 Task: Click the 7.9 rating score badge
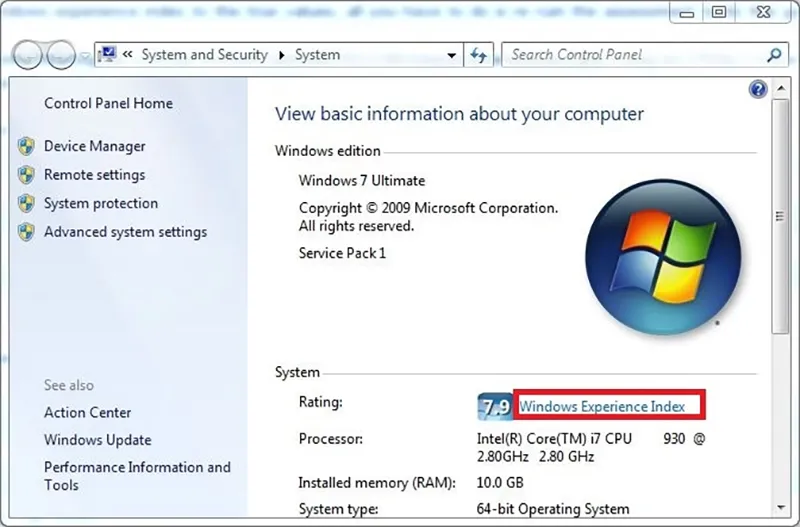pyautogui.click(x=496, y=406)
